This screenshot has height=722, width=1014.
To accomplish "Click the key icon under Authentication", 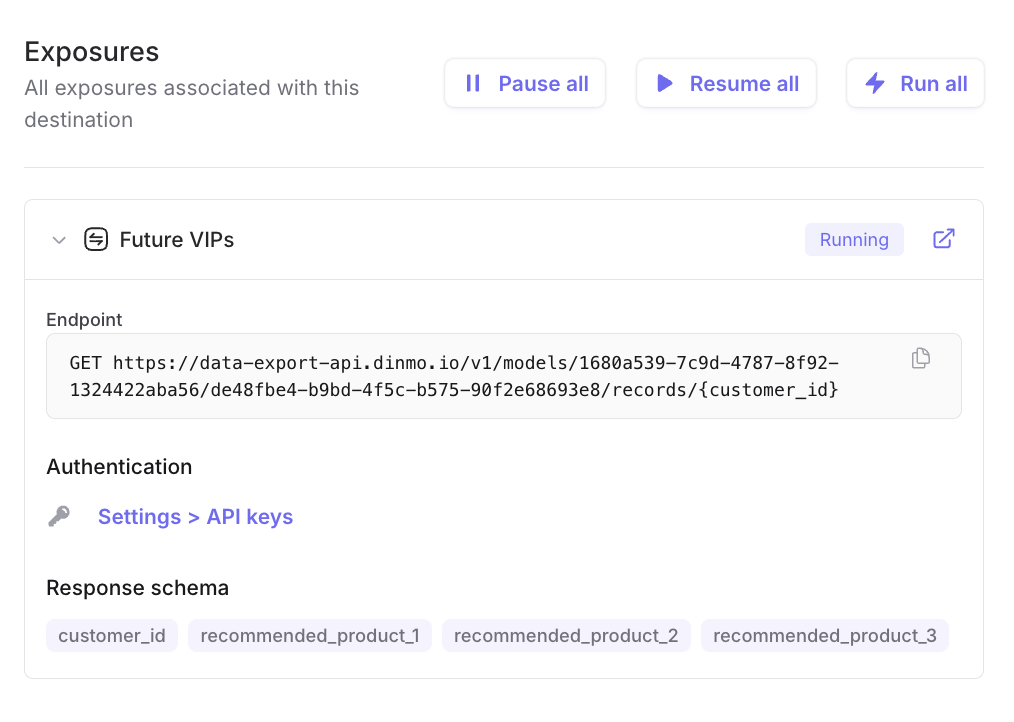I will click(x=59, y=516).
